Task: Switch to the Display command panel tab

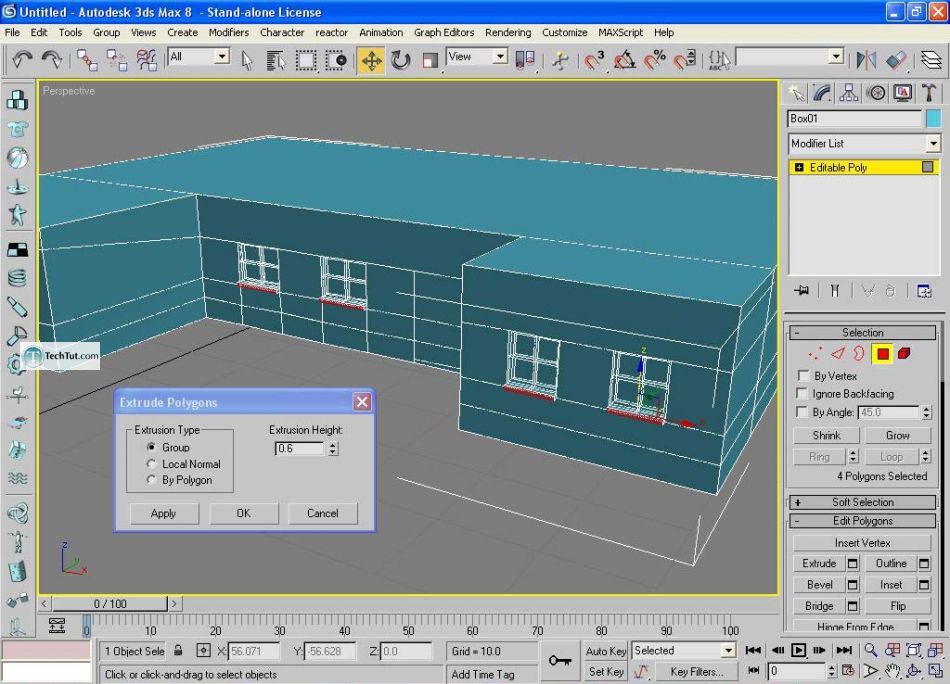Action: [x=902, y=93]
